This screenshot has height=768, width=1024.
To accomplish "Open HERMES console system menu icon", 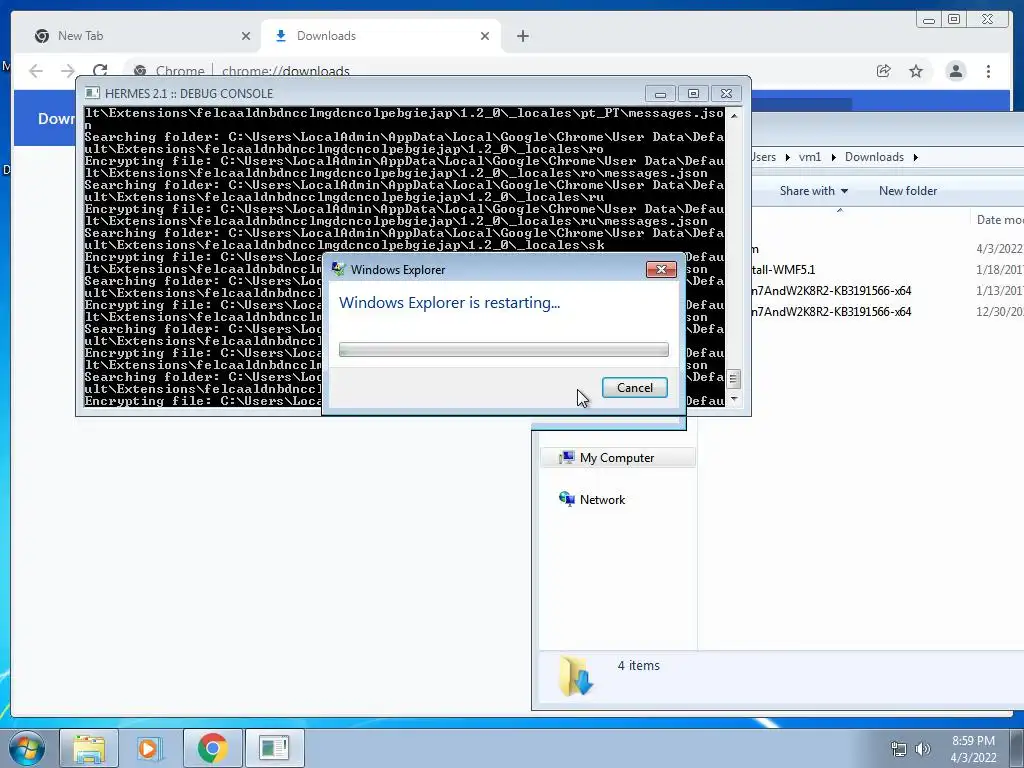I will point(93,93).
